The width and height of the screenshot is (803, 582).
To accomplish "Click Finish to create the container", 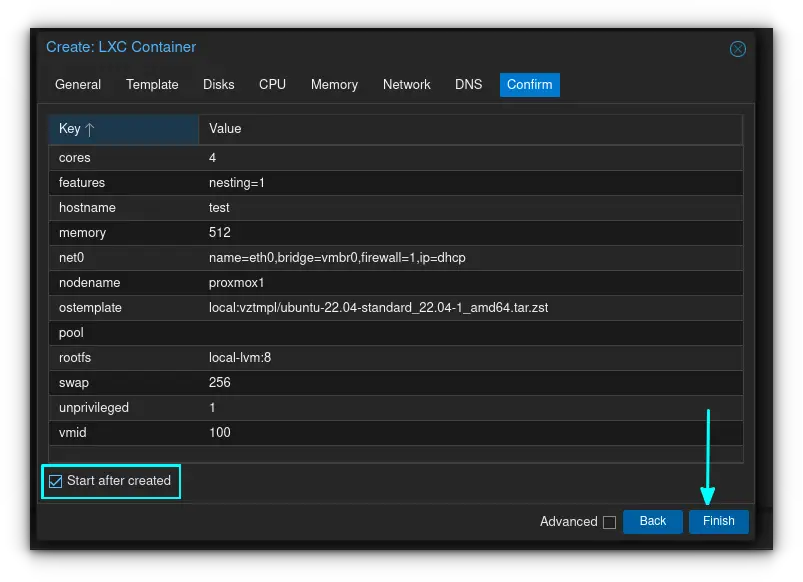I will 718,521.
